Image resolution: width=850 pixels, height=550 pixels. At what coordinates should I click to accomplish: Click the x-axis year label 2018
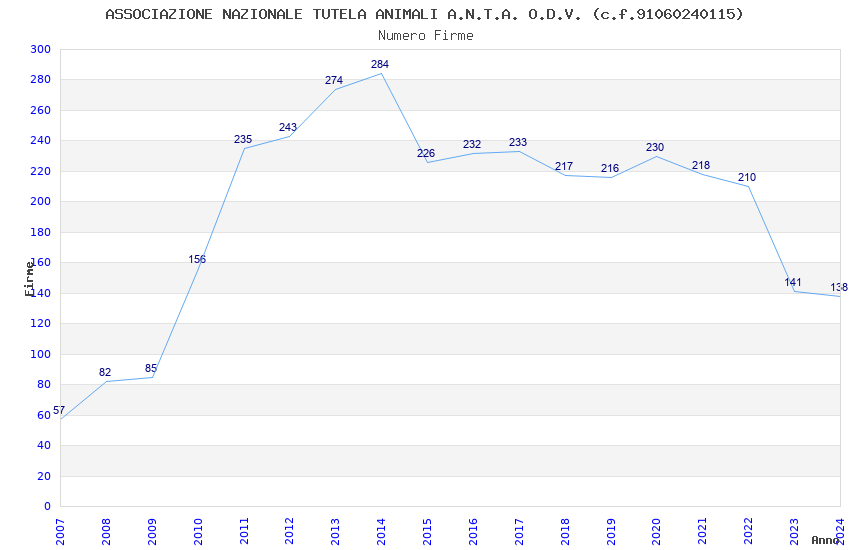(565, 532)
